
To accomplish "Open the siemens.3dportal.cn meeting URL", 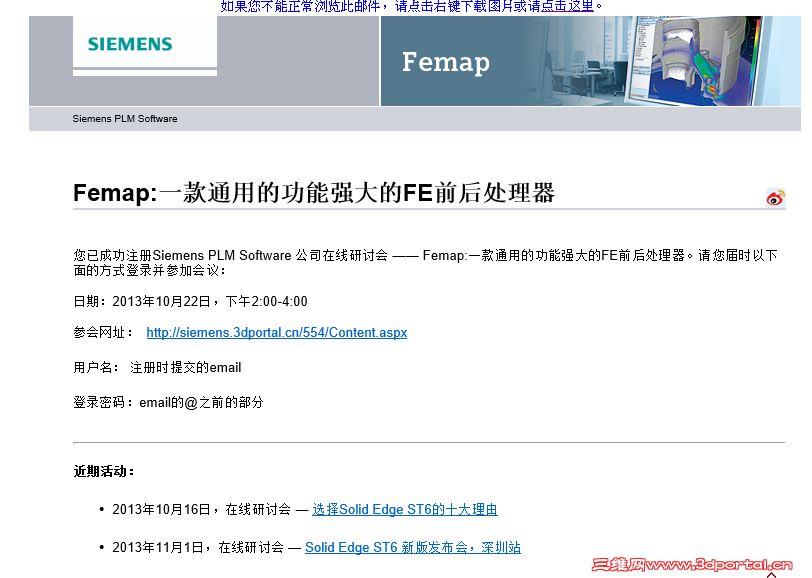I will (x=277, y=333).
